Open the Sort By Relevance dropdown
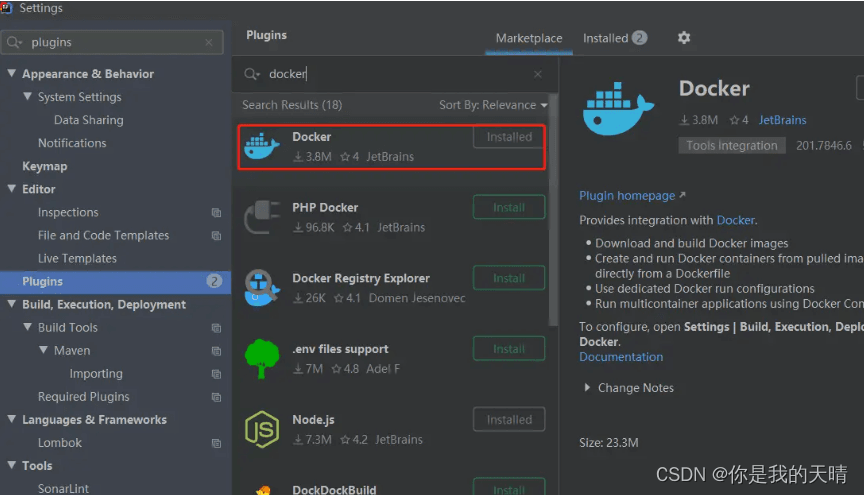This screenshot has height=495, width=864. (493, 105)
